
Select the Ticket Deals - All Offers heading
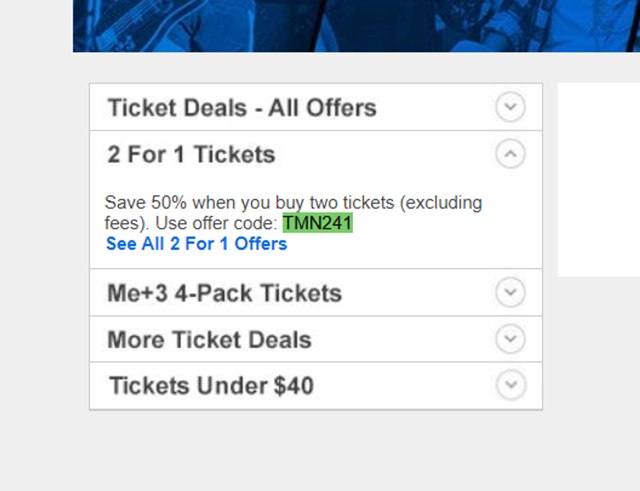click(242, 108)
